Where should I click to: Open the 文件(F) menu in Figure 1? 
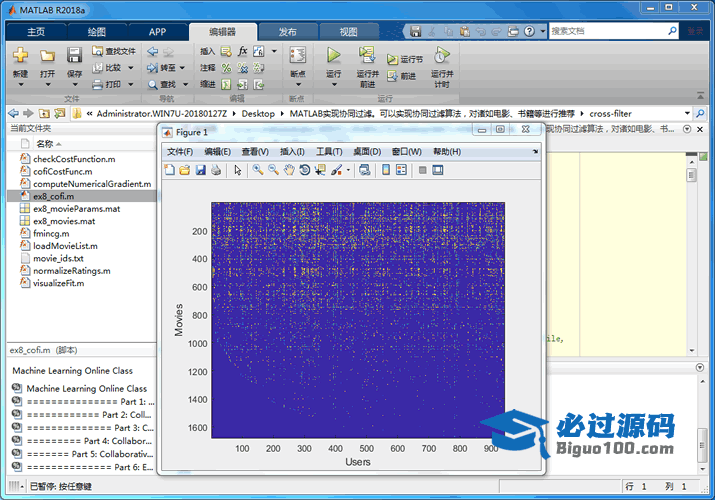point(180,152)
